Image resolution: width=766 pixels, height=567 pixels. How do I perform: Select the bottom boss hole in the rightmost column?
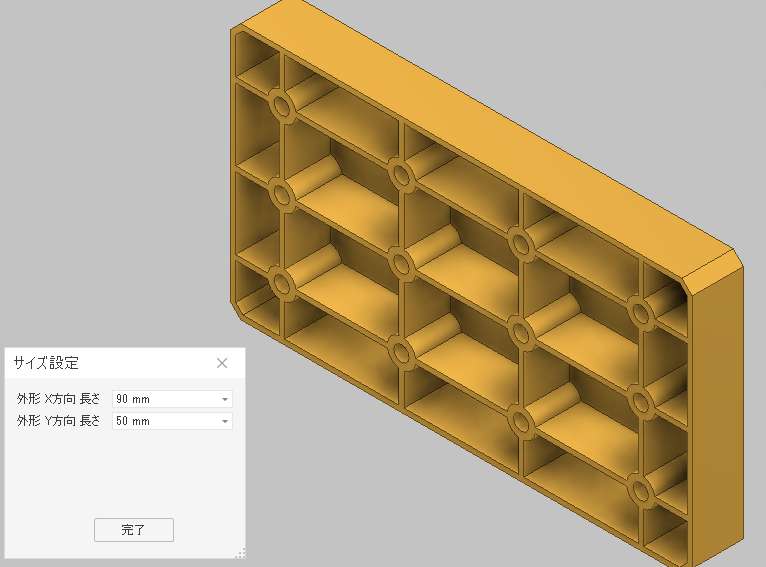click(640, 492)
